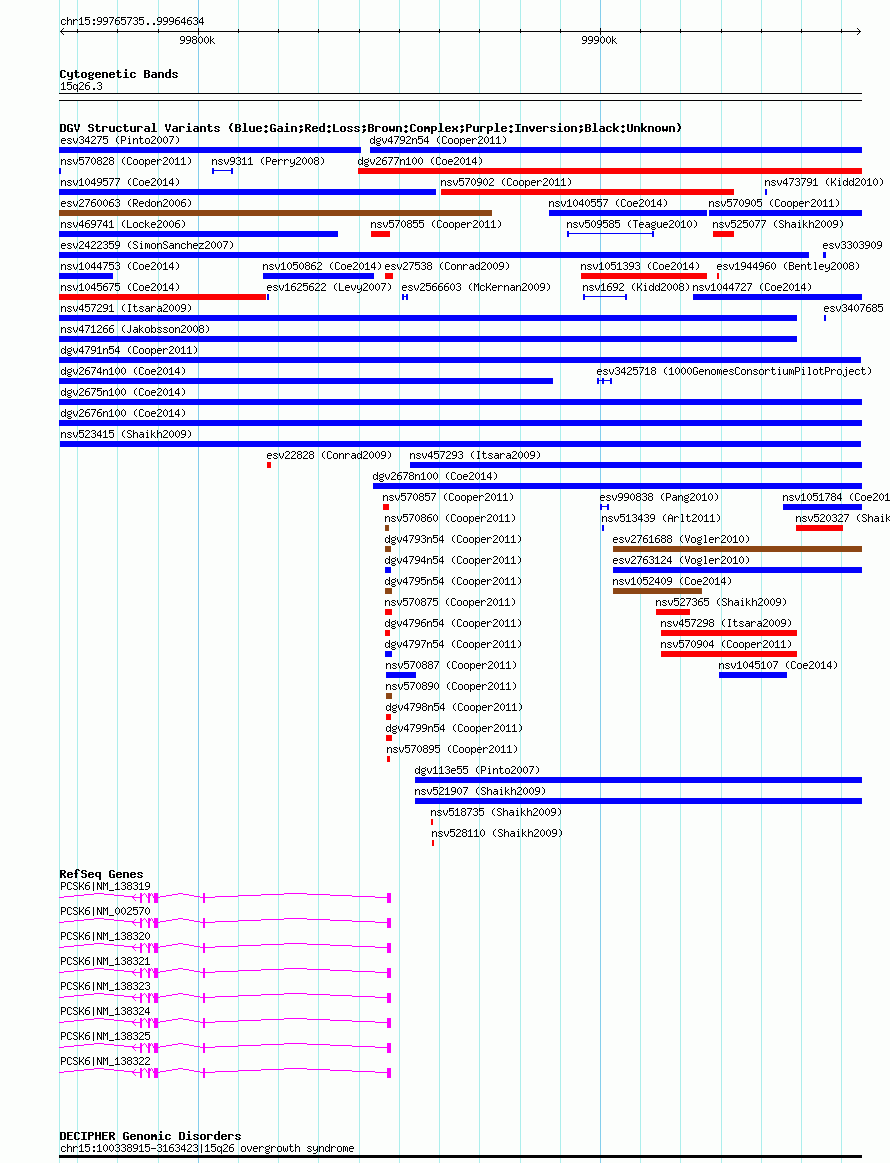Select nsv1052409 (Coe2014) label
890x1163 pixels.
click(672, 582)
